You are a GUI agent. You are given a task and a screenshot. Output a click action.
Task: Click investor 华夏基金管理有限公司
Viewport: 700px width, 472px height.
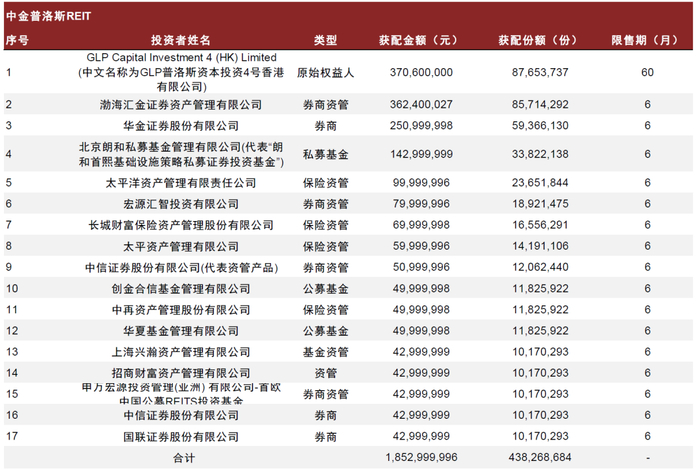pyautogui.click(x=181, y=331)
